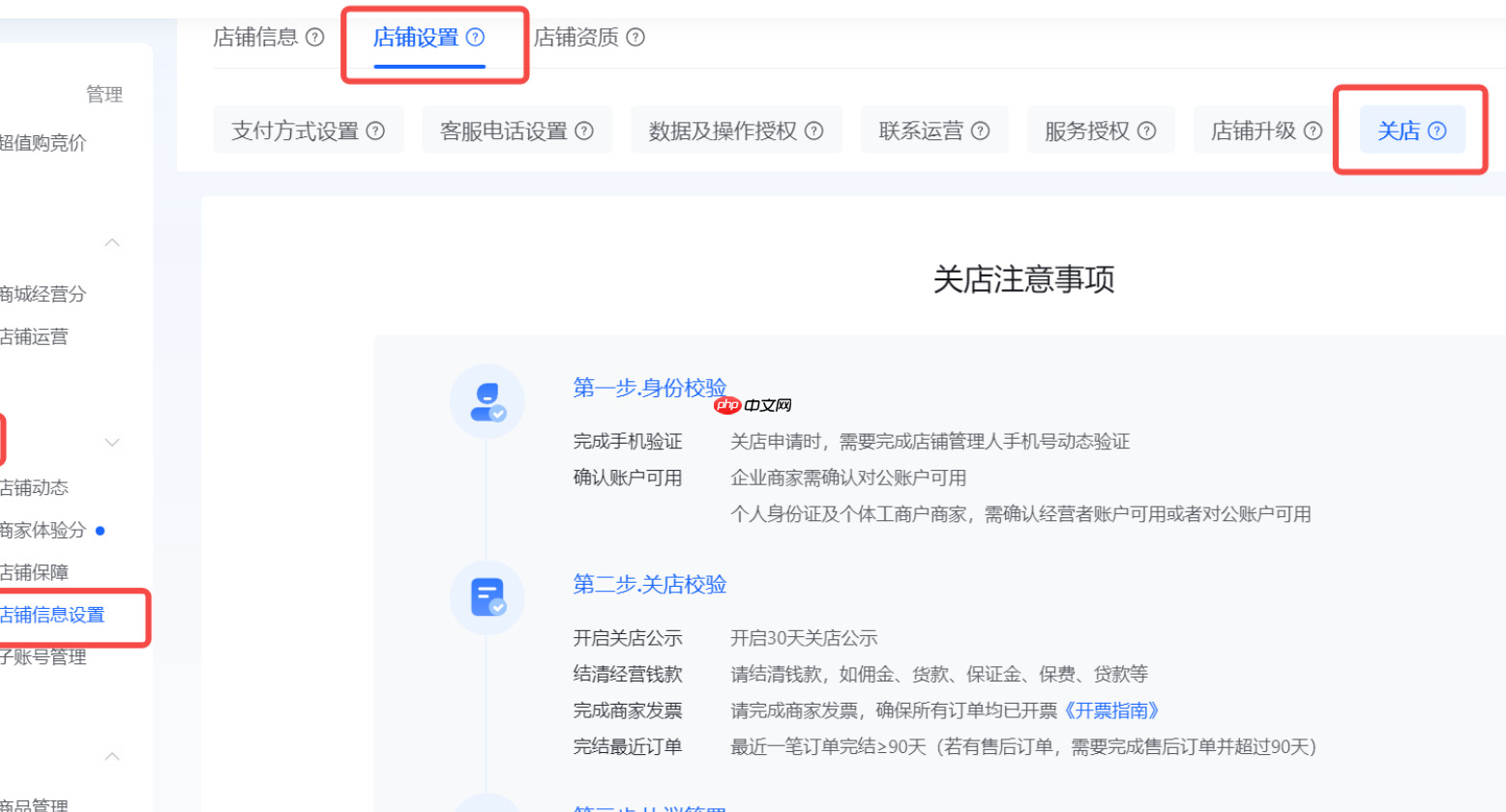Click the document icon for 第二步 关店校验
1506x812 pixels.
487,596
